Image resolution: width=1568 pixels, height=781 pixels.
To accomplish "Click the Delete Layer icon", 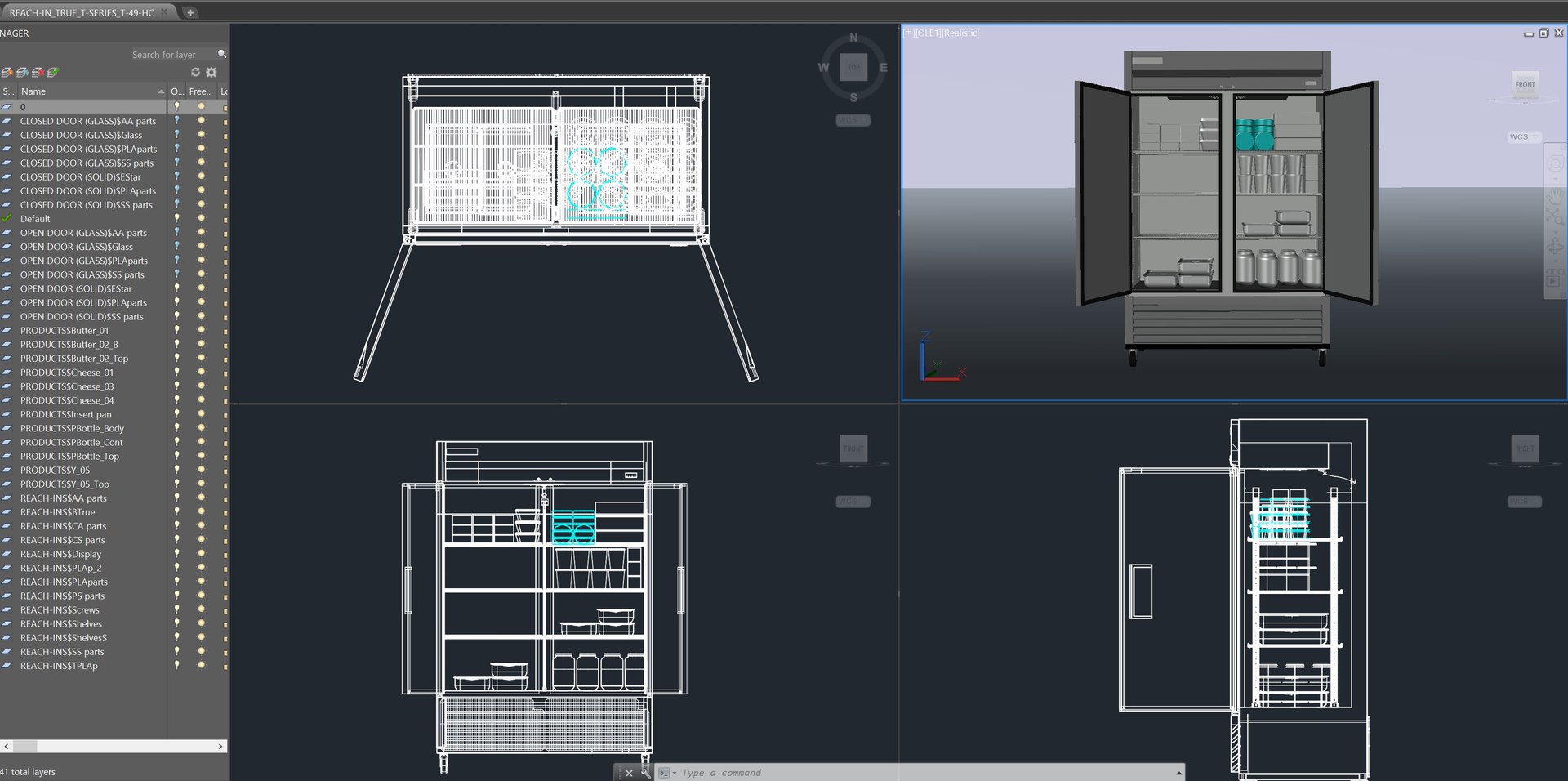I will point(38,73).
